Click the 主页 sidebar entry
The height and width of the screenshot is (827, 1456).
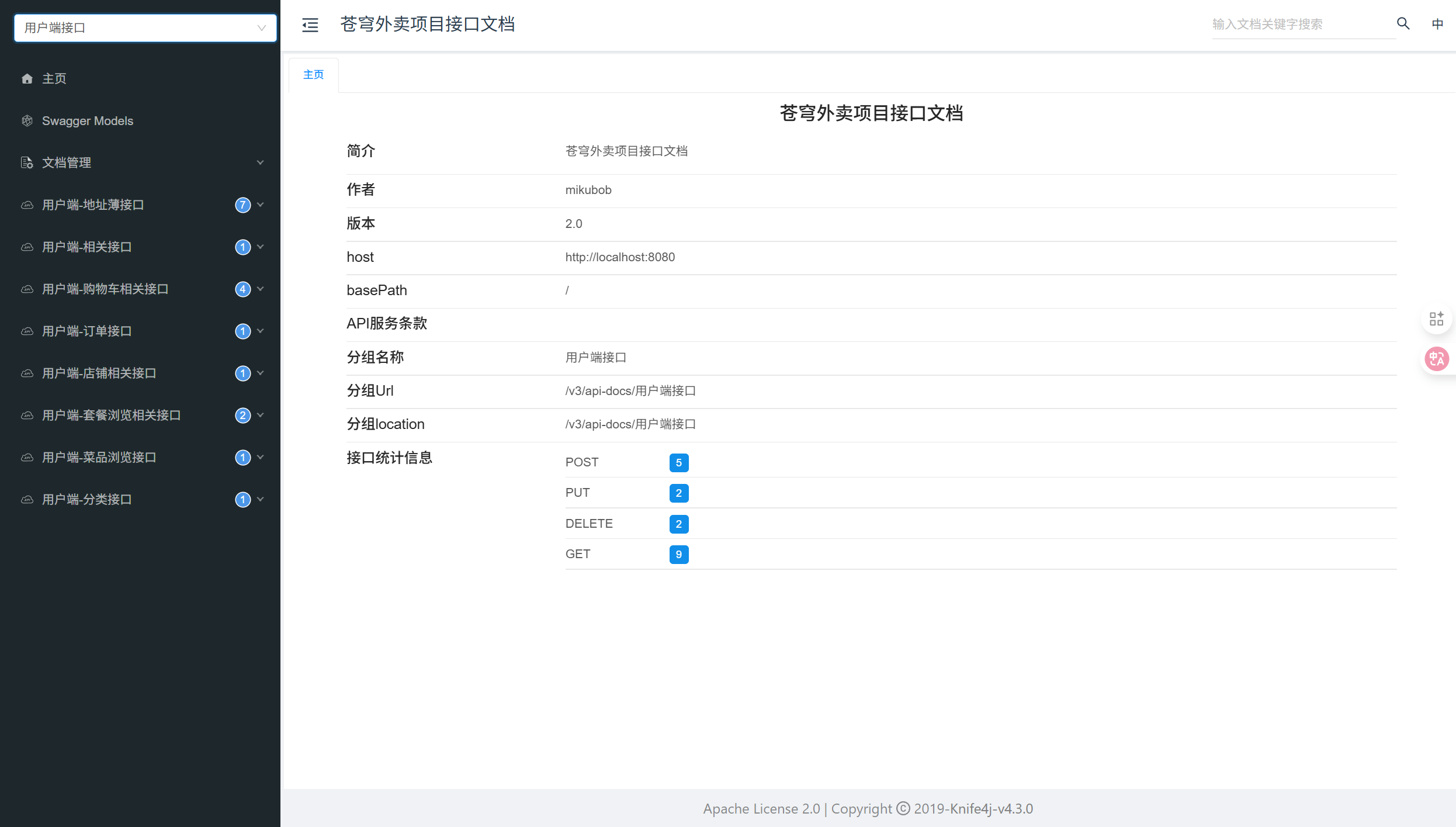pos(54,78)
